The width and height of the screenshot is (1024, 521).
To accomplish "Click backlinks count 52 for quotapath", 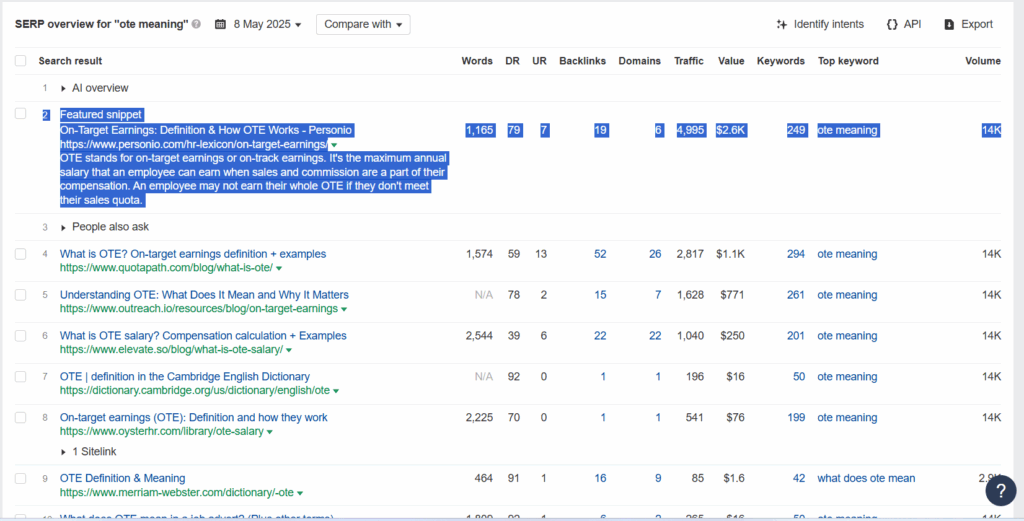I will 600,254.
